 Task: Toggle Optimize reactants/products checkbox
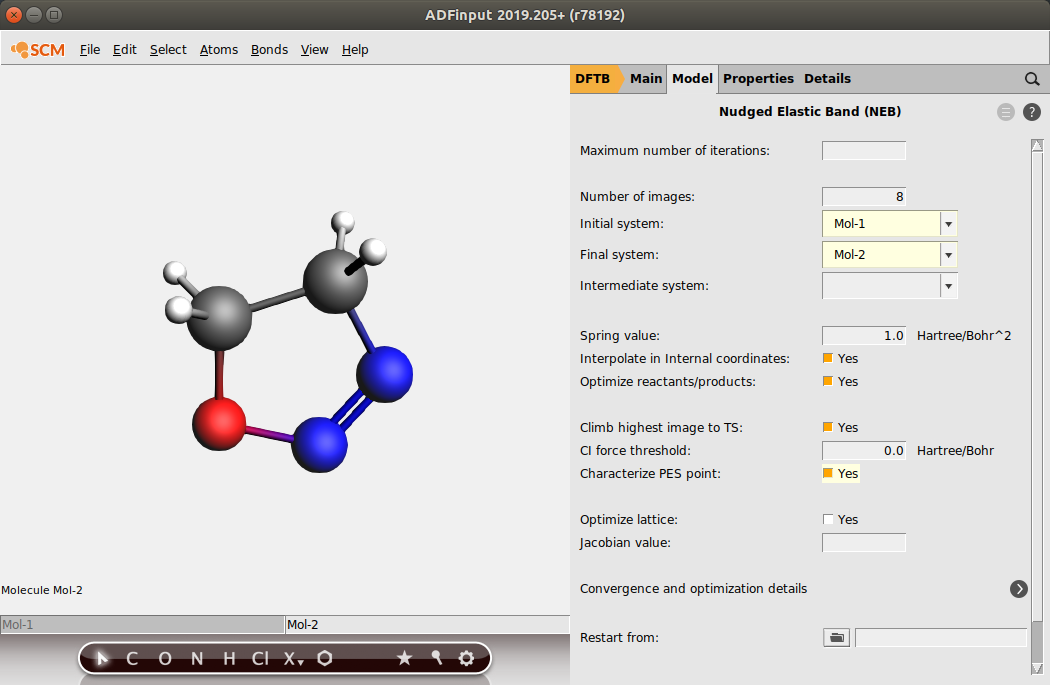click(828, 381)
